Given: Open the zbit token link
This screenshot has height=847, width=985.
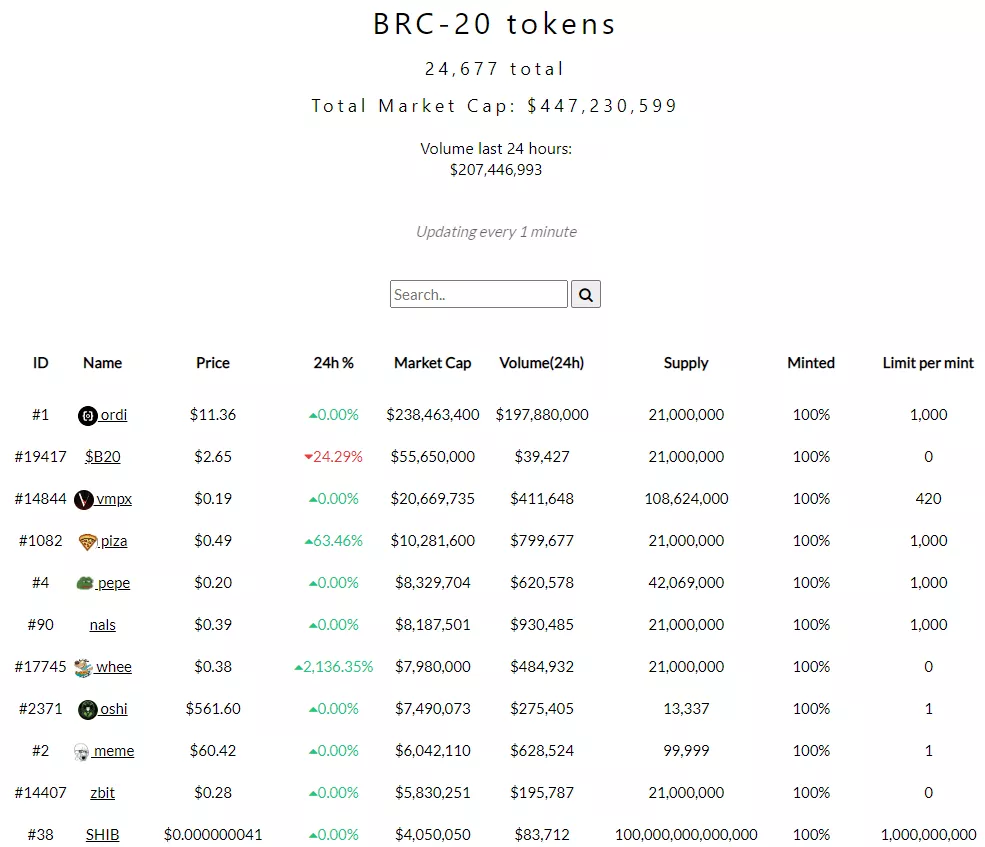Looking at the screenshot, I should (x=102, y=793).
